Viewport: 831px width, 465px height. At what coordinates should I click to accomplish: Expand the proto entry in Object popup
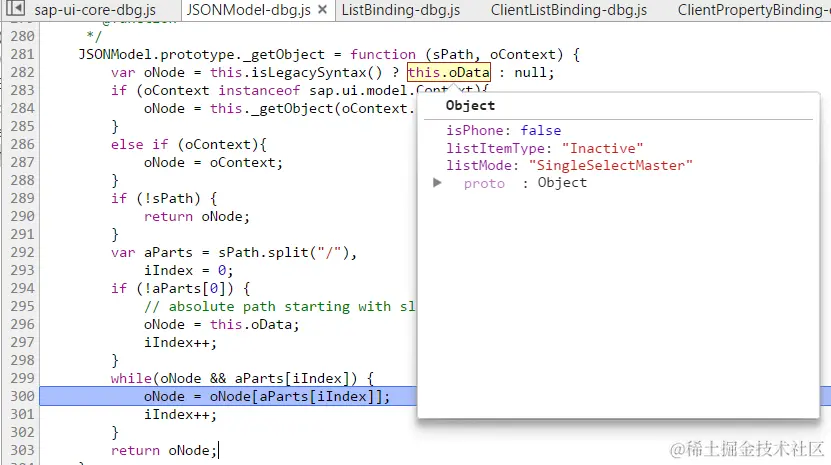[x=437, y=183]
